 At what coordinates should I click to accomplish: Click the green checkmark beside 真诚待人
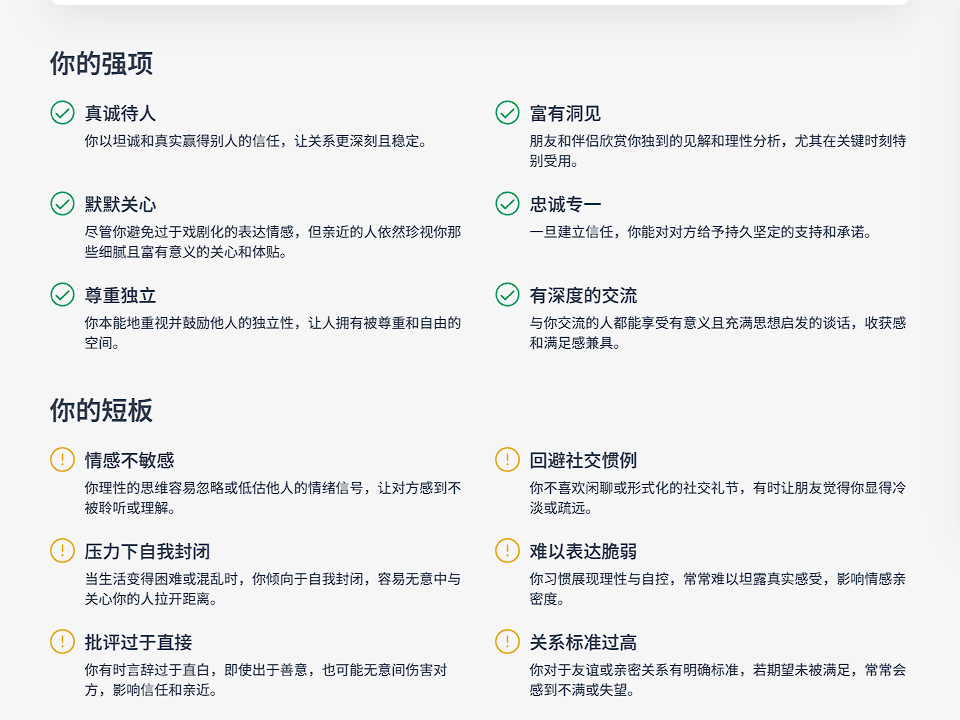(62, 113)
